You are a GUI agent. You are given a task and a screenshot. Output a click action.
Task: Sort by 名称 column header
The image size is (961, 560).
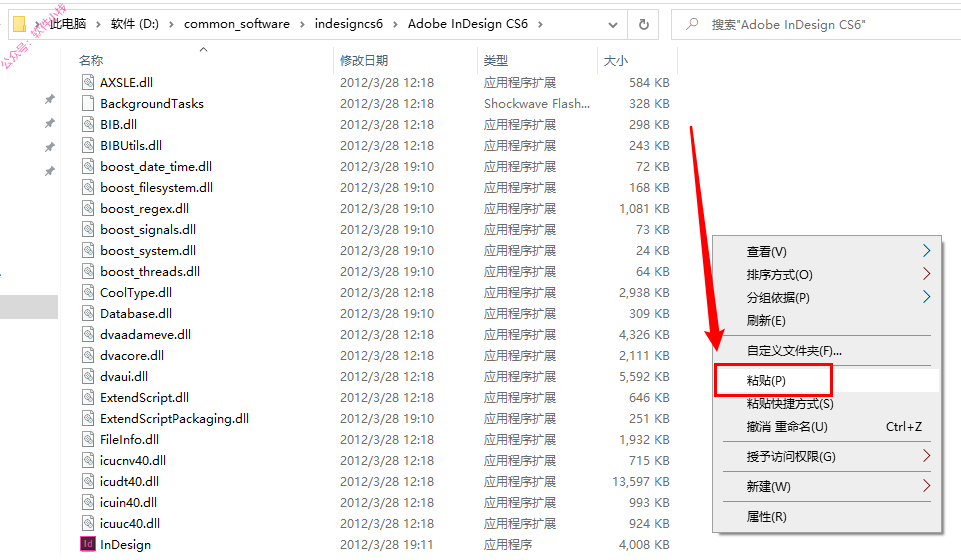[x=91, y=60]
